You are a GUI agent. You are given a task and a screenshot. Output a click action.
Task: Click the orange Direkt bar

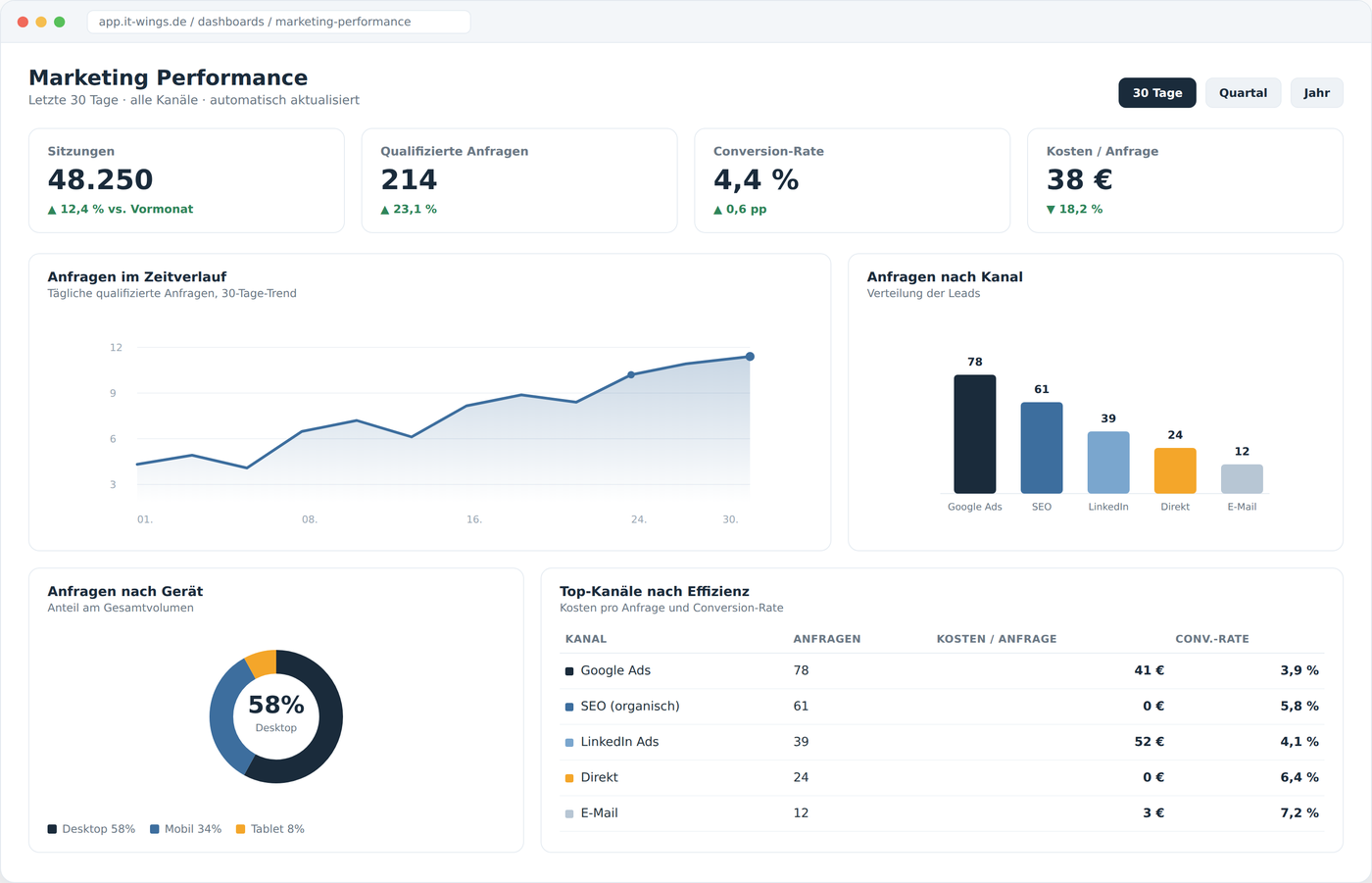[1175, 470]
